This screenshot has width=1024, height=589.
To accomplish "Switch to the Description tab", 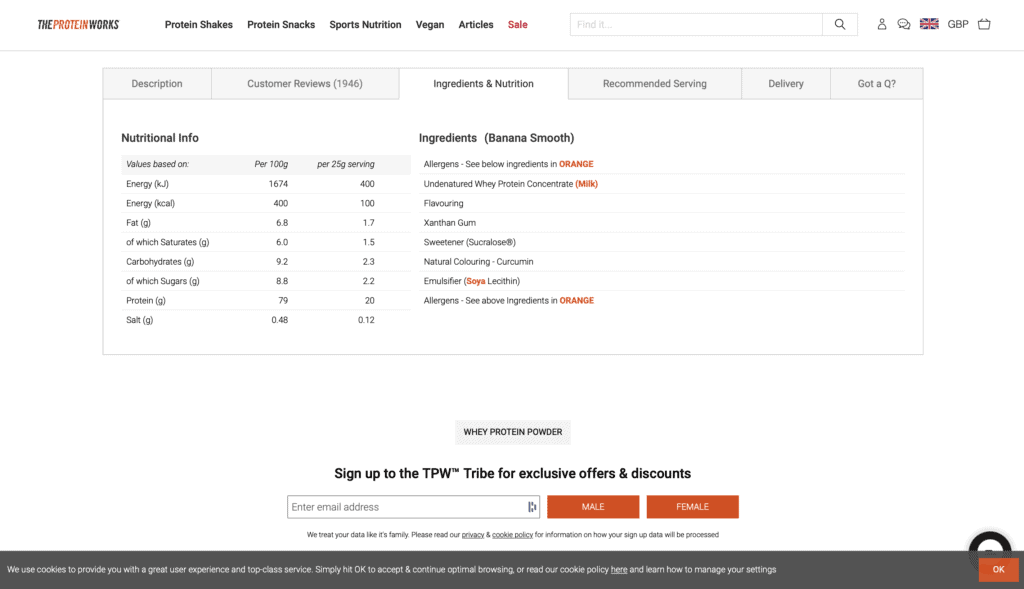I will pos(157,84).
